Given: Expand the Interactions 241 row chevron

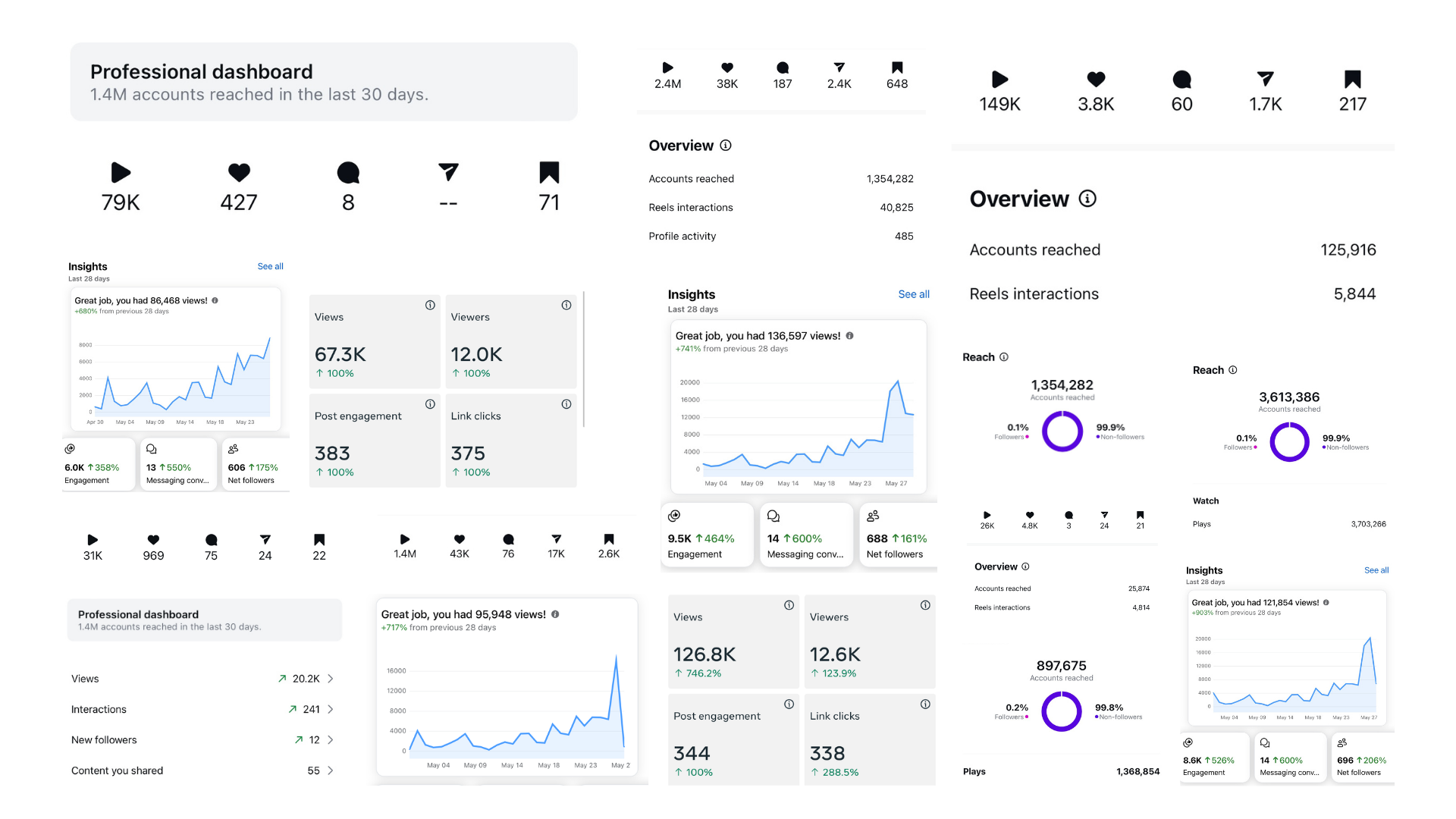Looking at the screenshot, I should (331, 709).
